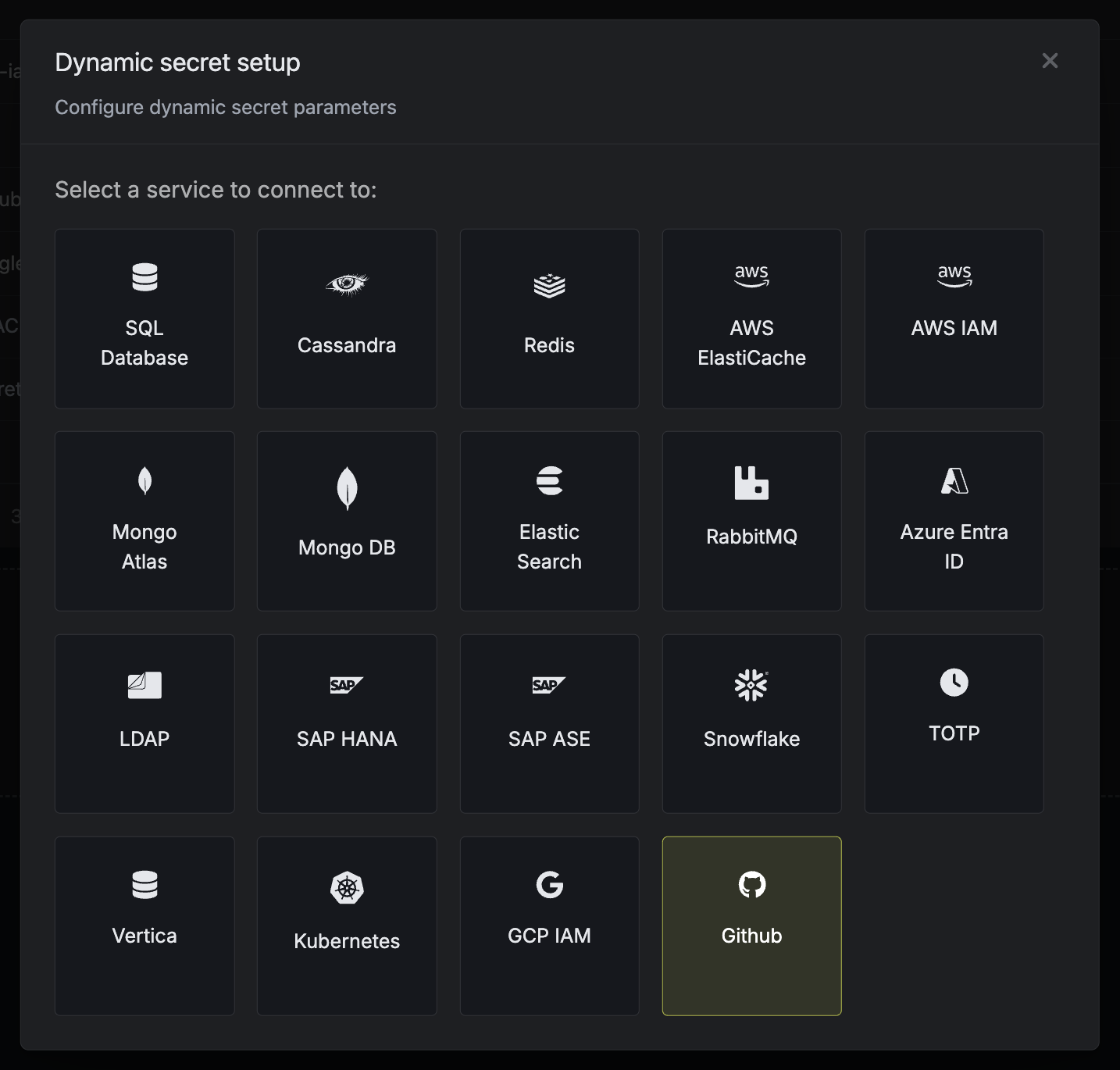The image size is (1120, 1070).
Task: Pick the SAP HANA label
Action: [x=347, y=739]
